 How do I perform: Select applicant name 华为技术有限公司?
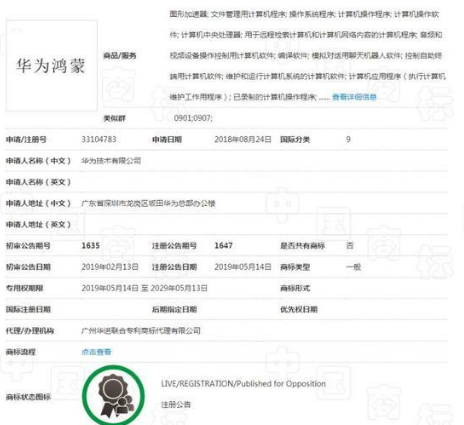(x=111, y=161)
